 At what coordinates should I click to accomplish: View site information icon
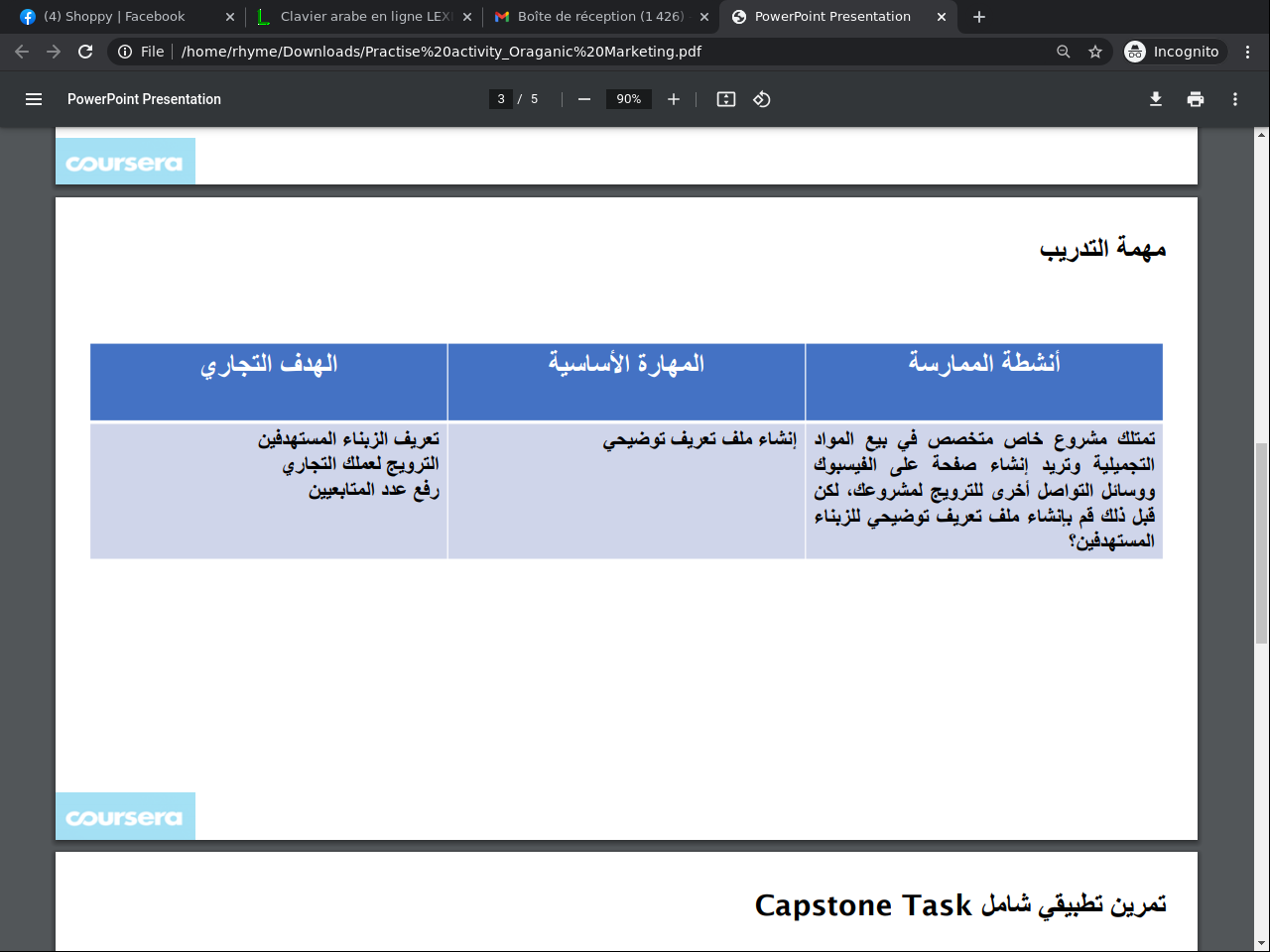click(x=125, y=52)
